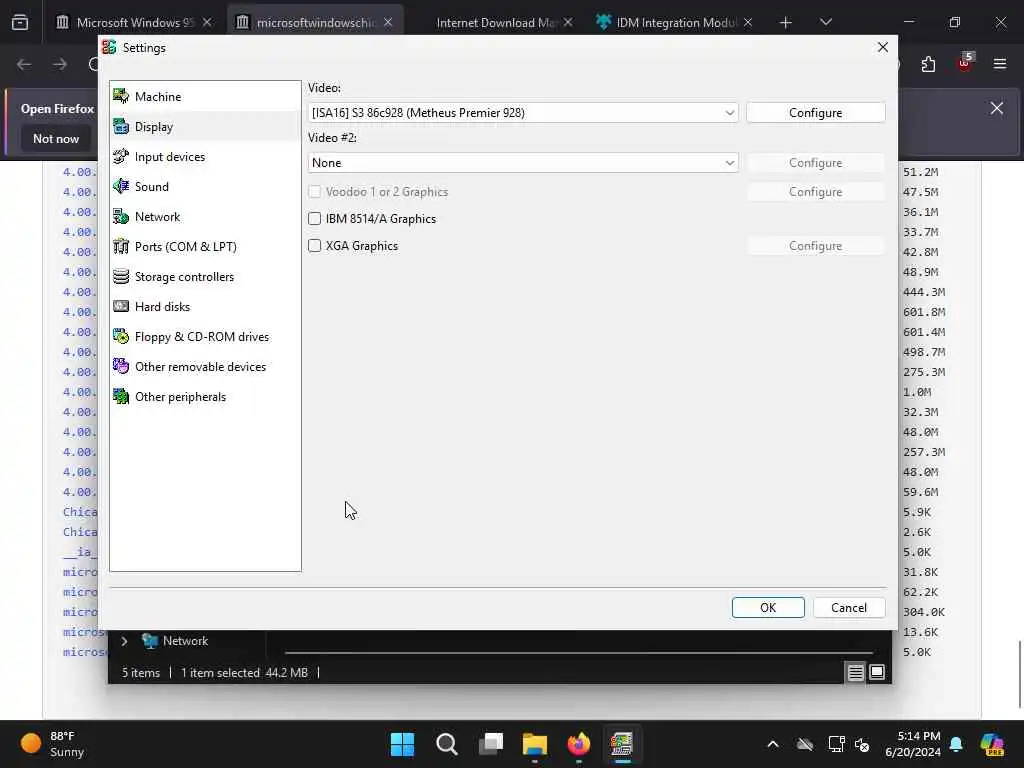
Task: Confirm settings with OK
Action: point(768,607)
